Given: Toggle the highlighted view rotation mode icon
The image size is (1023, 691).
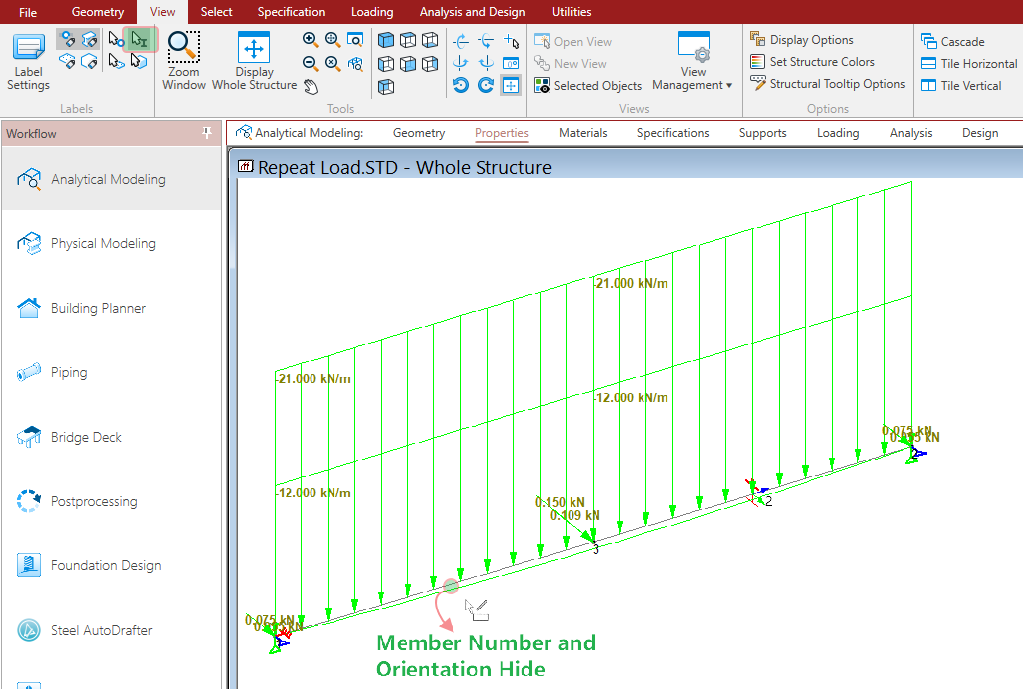Looking at the screenshot, I should pos(511,85).
